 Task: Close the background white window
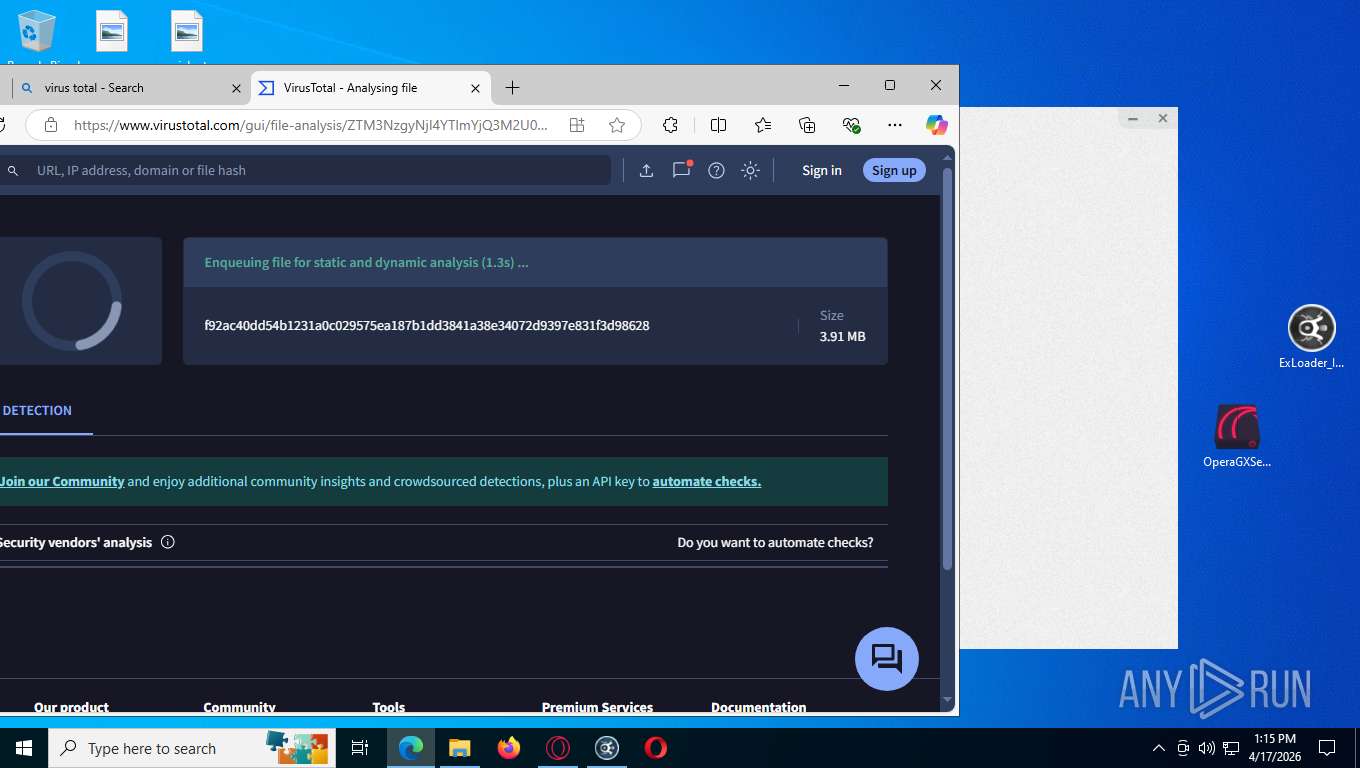[x=1163, y=118]
